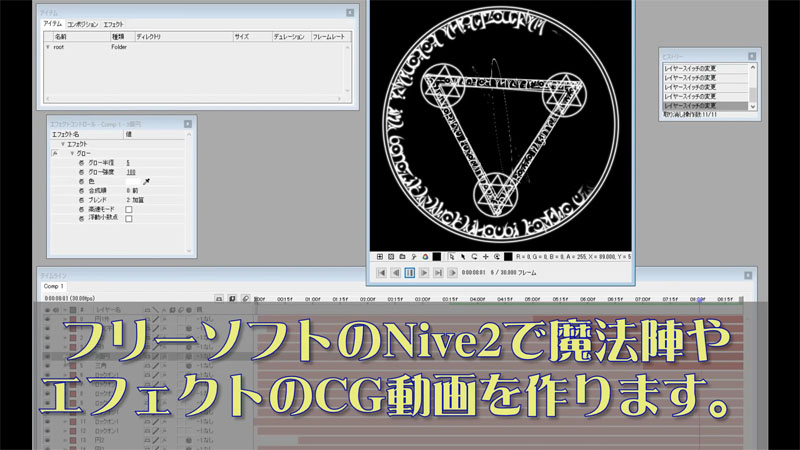Screen dimensions: 800x450
Task: Edit the グロー強度 value 100
Action: pyautogui.click(x=131, y=172)
